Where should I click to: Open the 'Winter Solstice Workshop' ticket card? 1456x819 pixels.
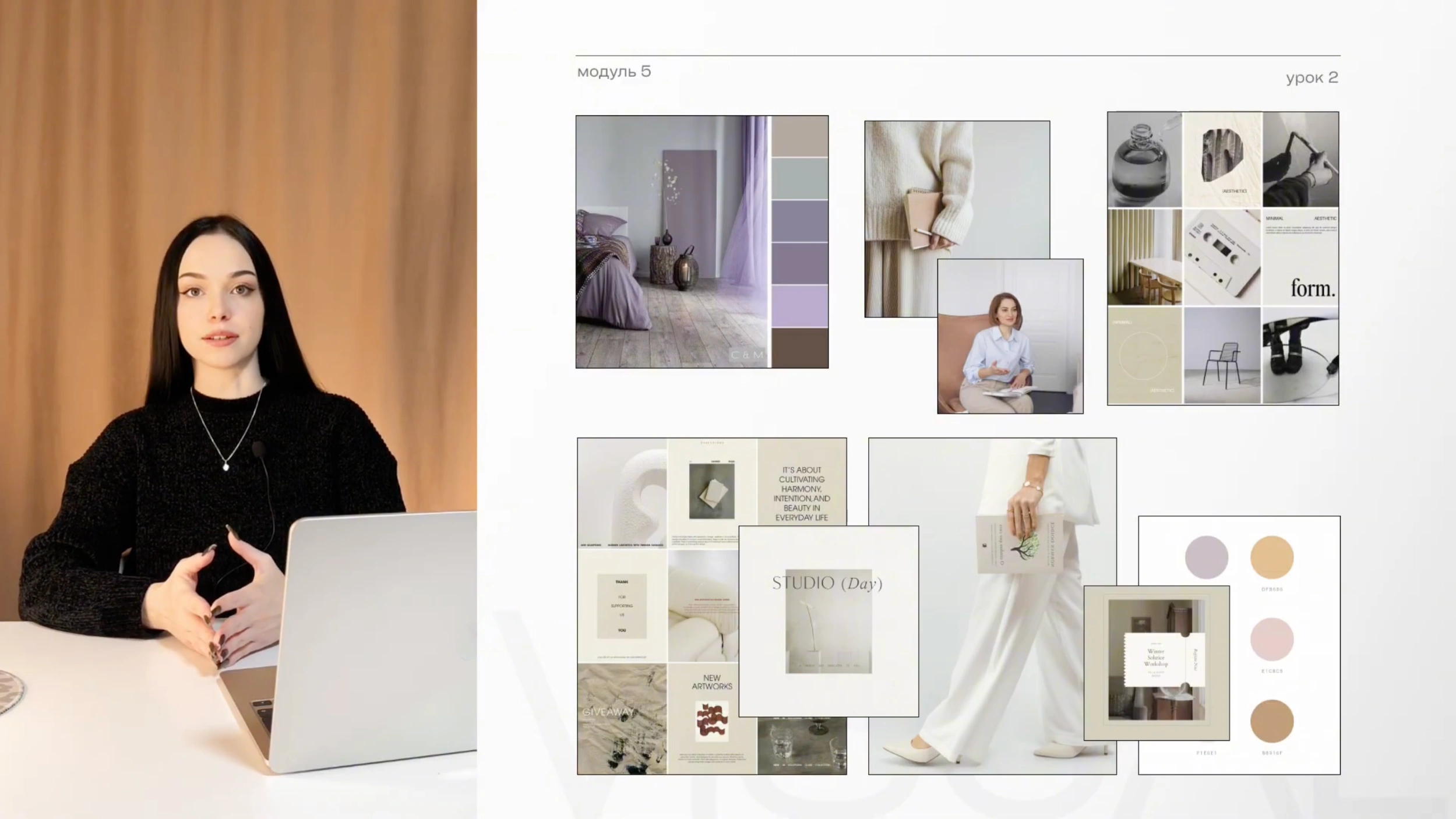point(1157,663)
